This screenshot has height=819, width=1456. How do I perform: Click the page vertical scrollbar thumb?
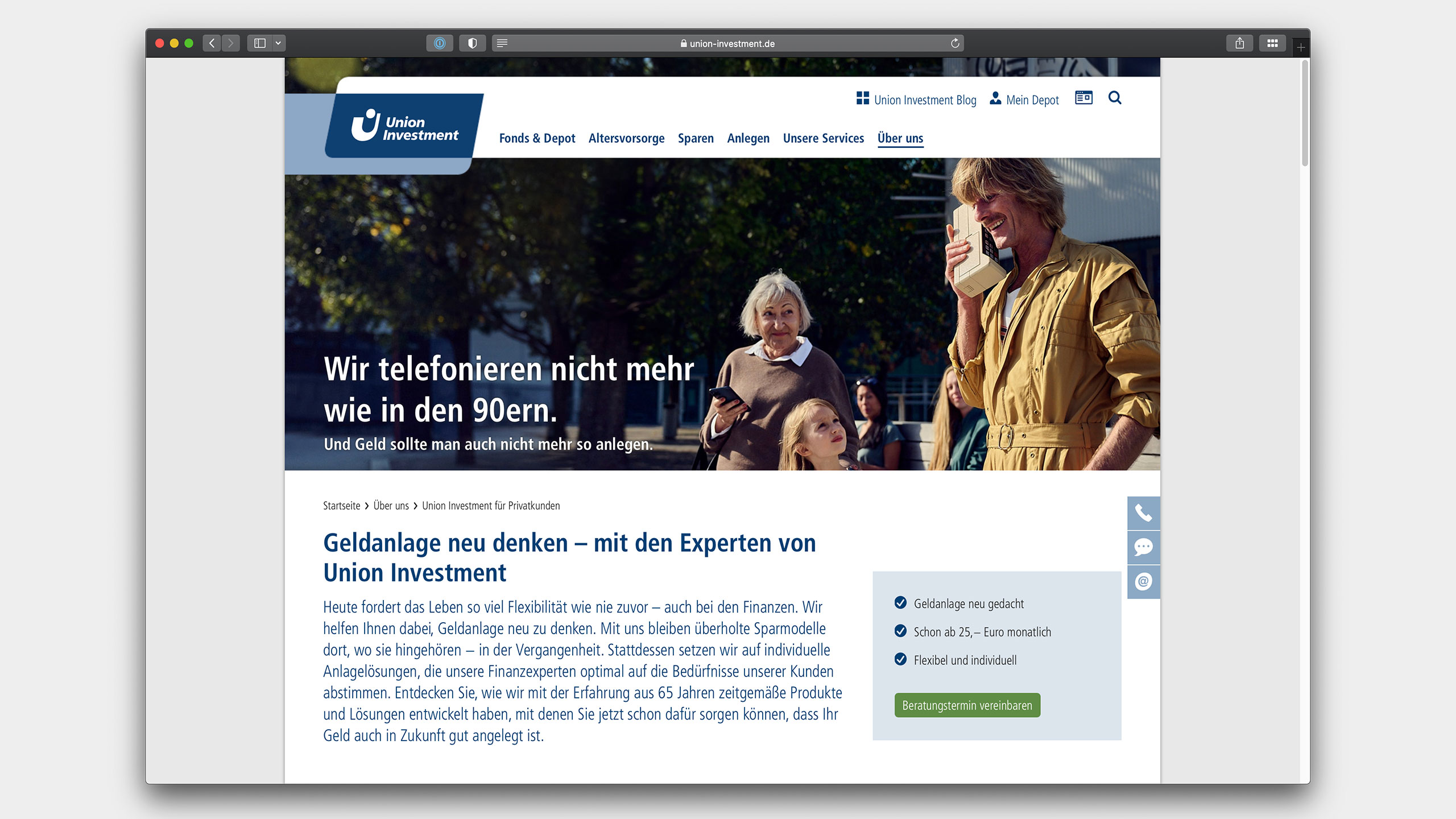1305,114
